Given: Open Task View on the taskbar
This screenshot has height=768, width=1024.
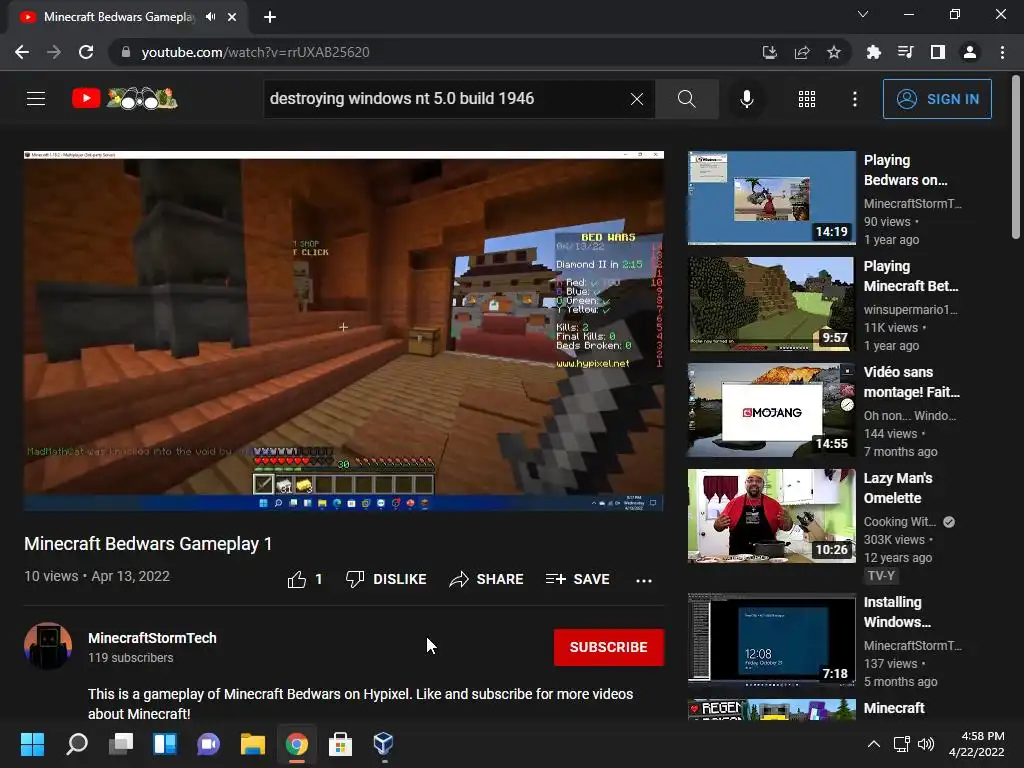Looking at the screenshot, I should [121, 744].
